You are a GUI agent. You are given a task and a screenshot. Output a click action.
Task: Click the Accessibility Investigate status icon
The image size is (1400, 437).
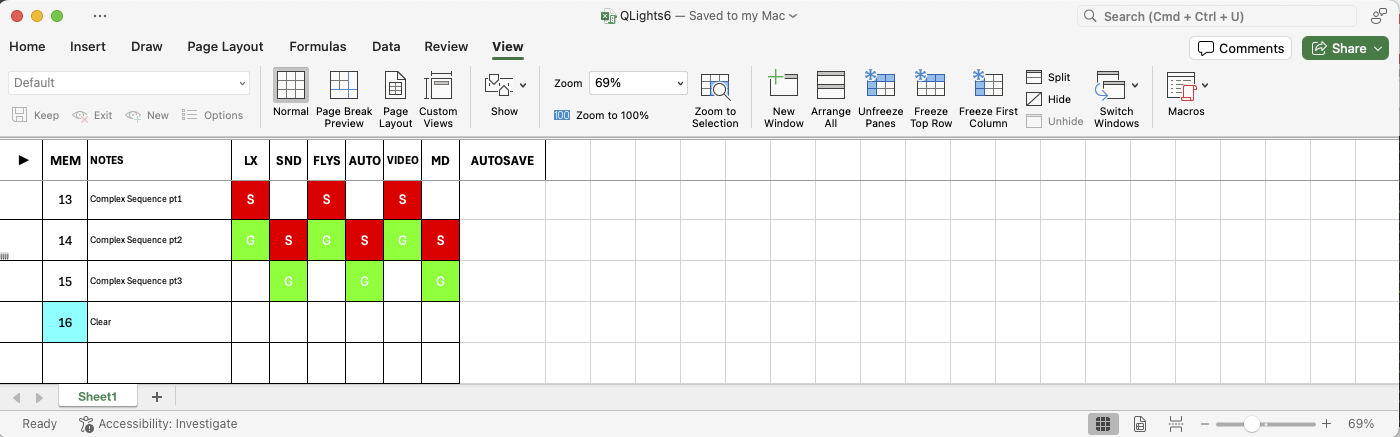pyautogui.click(x=87, y=424)
